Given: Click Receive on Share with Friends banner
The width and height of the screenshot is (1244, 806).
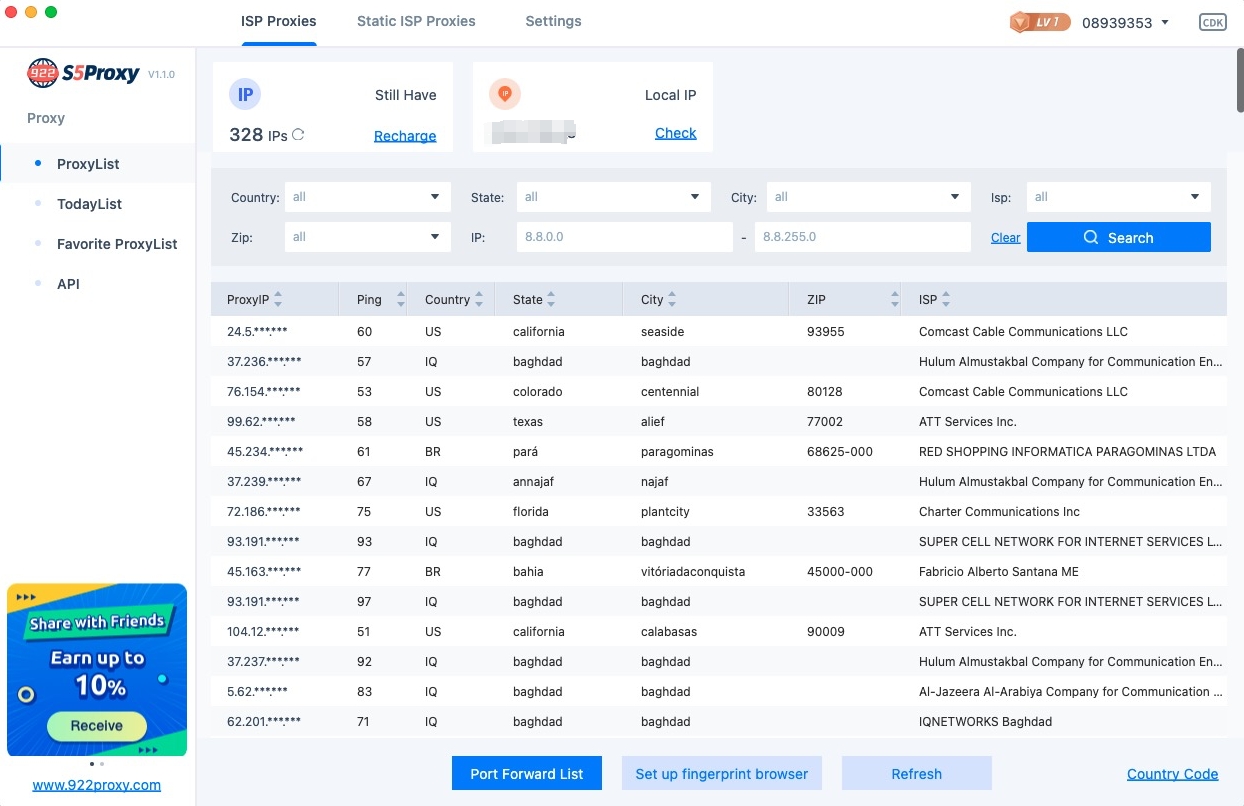Looking at the screenshot, I should (97, 726).
